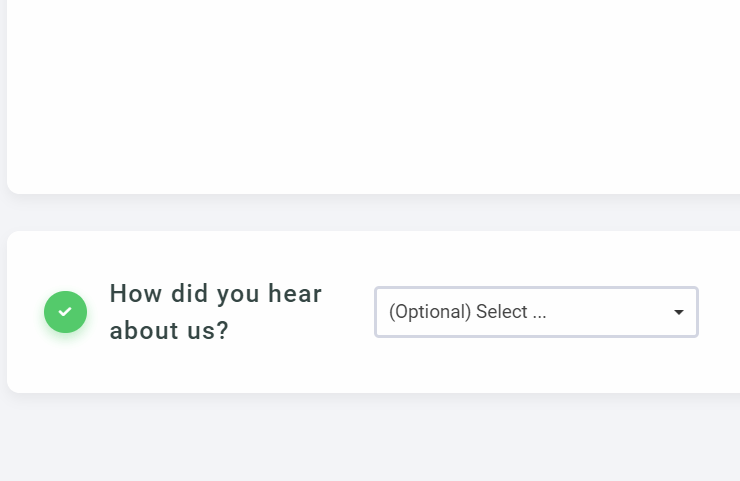
Task: Click the 'about us?' heading line
Action: point(169,331)
